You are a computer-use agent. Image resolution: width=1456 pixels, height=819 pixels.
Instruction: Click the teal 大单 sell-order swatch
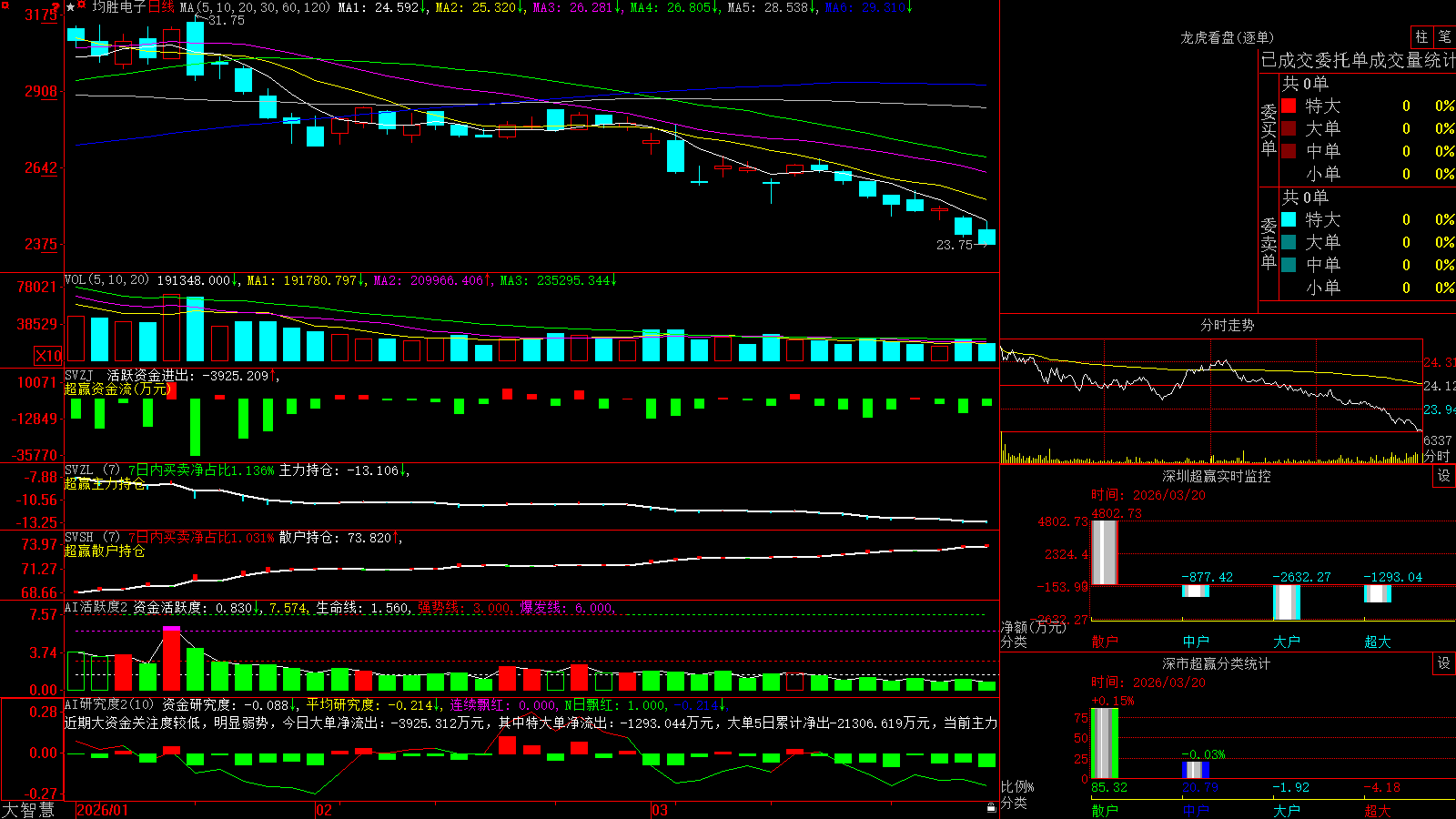1289,242
